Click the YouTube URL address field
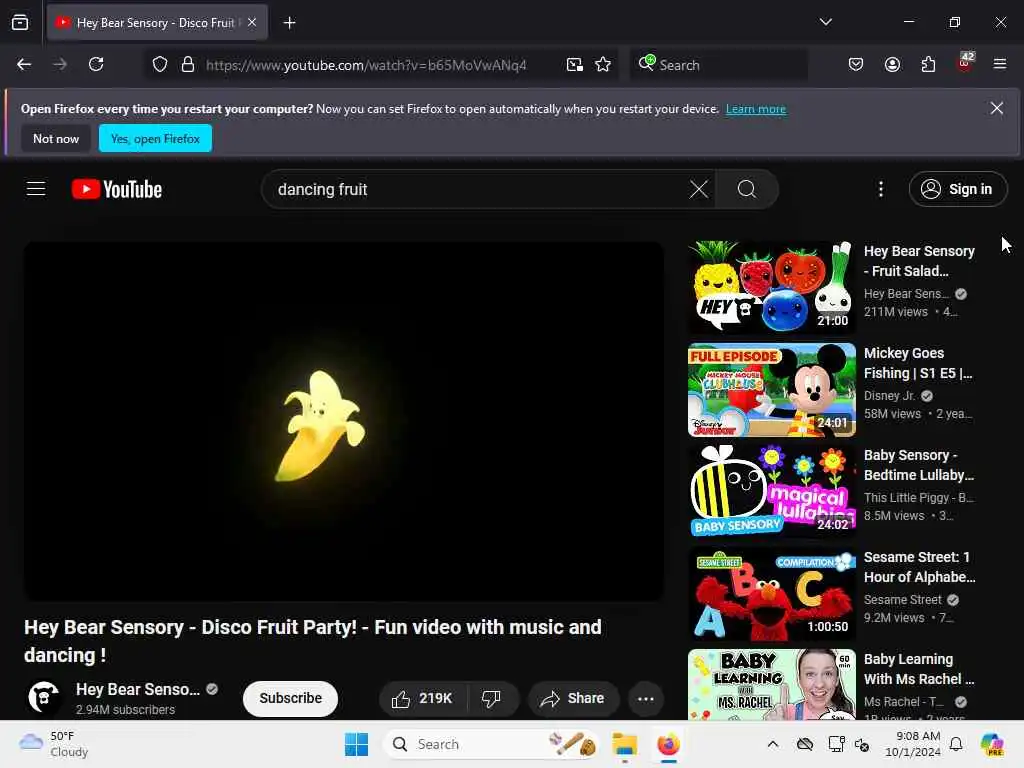1024x768 pixels. coord(366,65)
